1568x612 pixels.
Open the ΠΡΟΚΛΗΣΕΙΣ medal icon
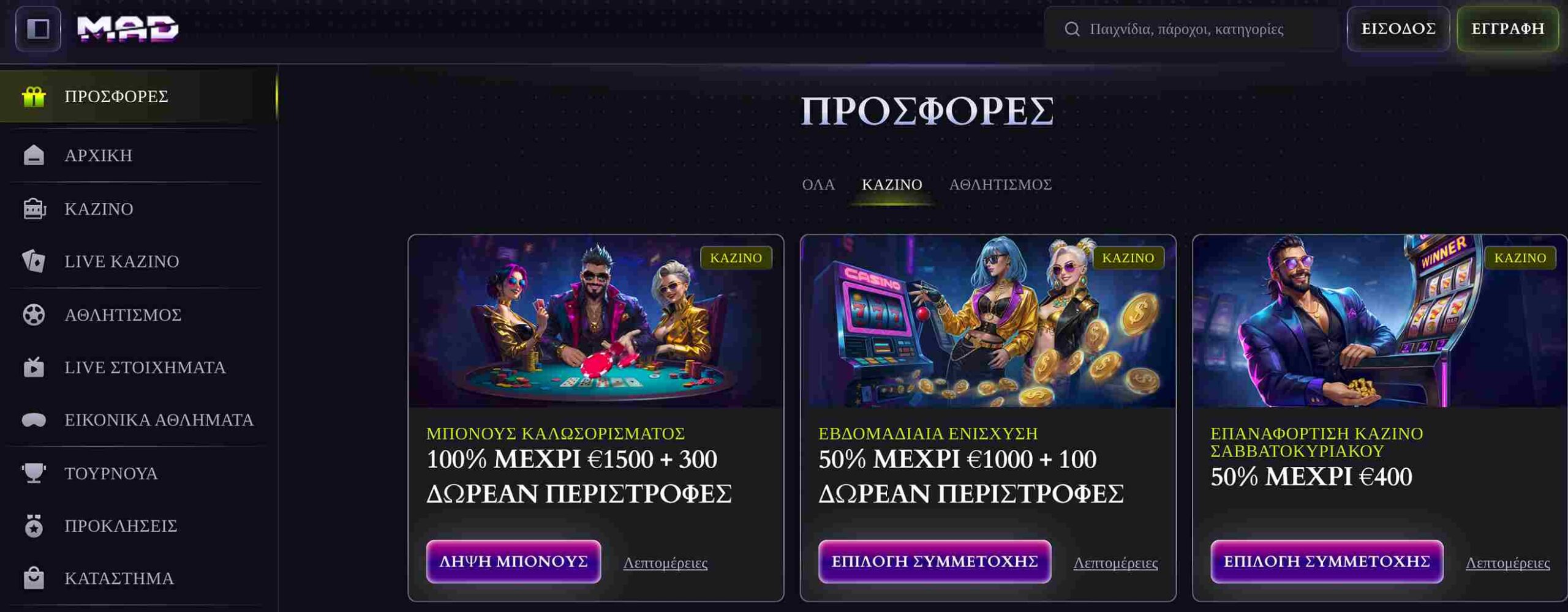pyautogui.click(x=34, y=526)
